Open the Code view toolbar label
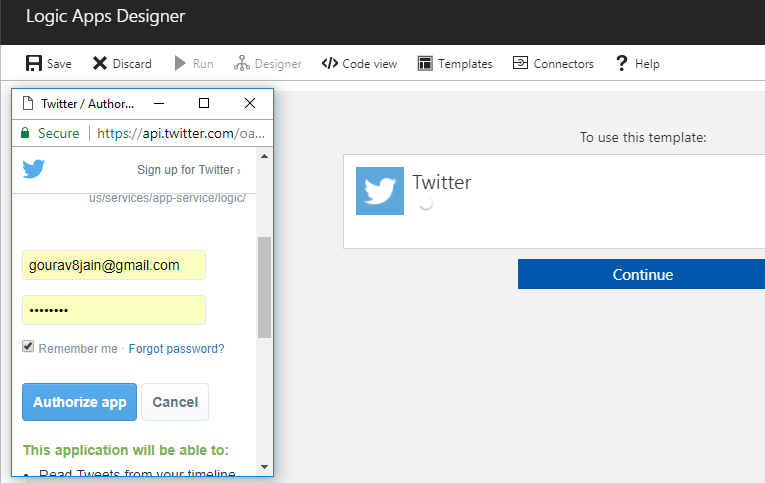Screen dimensions: 765x483 [370, 64]
